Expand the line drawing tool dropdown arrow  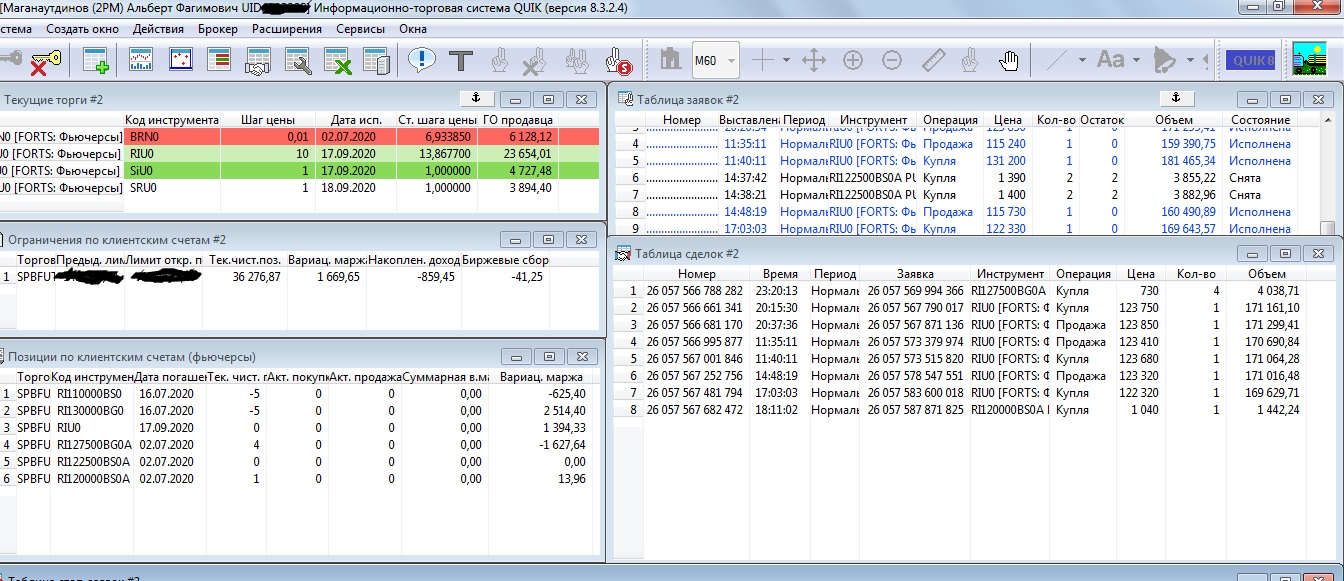[x=1081, y=61]
